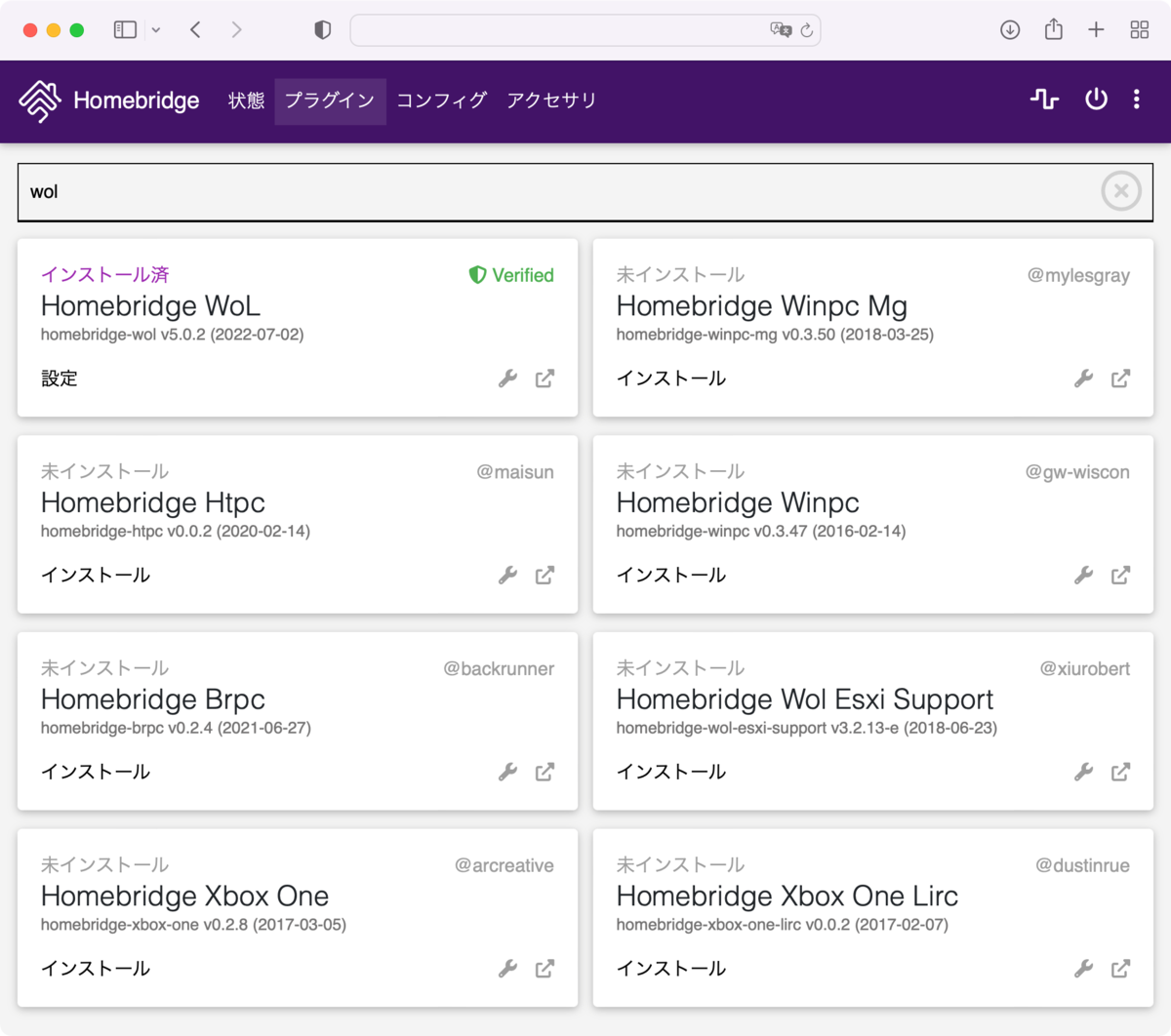Show Safari tab overview
The height and width of the screenshot is (1036, 1171).
(x=1139, y=30)
